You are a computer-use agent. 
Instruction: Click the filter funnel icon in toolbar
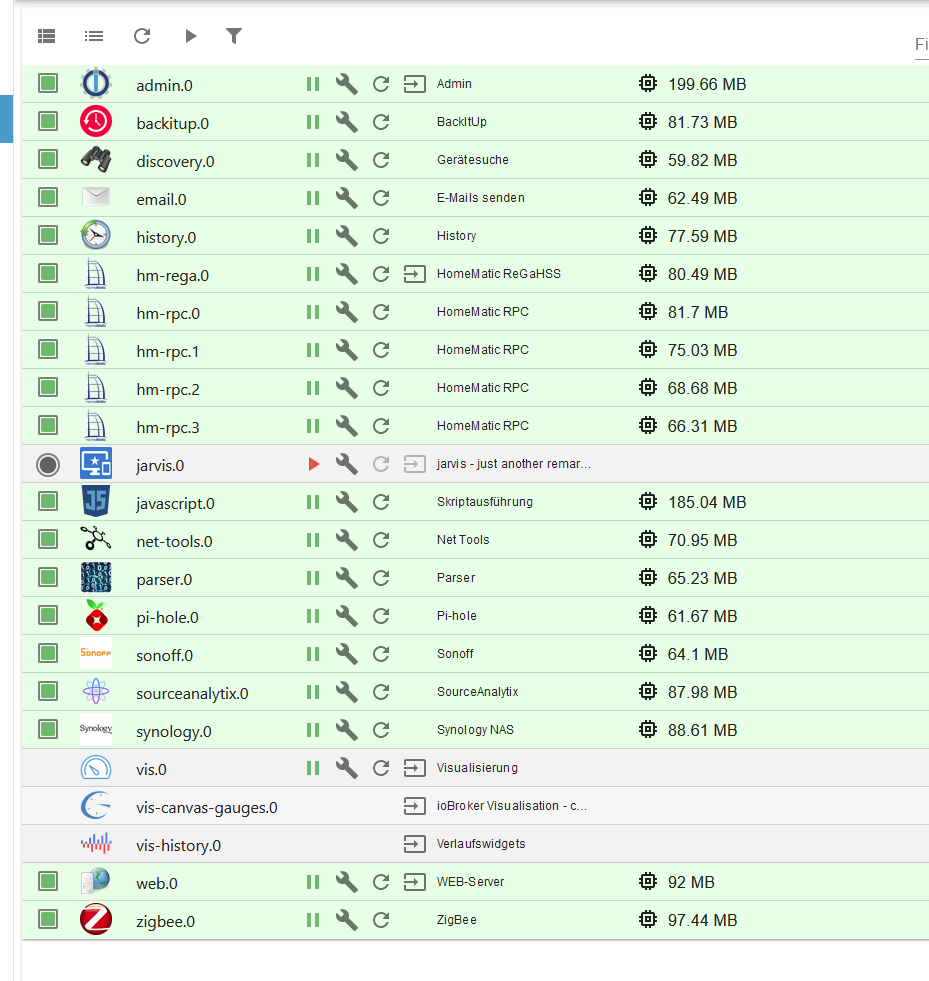234,36
